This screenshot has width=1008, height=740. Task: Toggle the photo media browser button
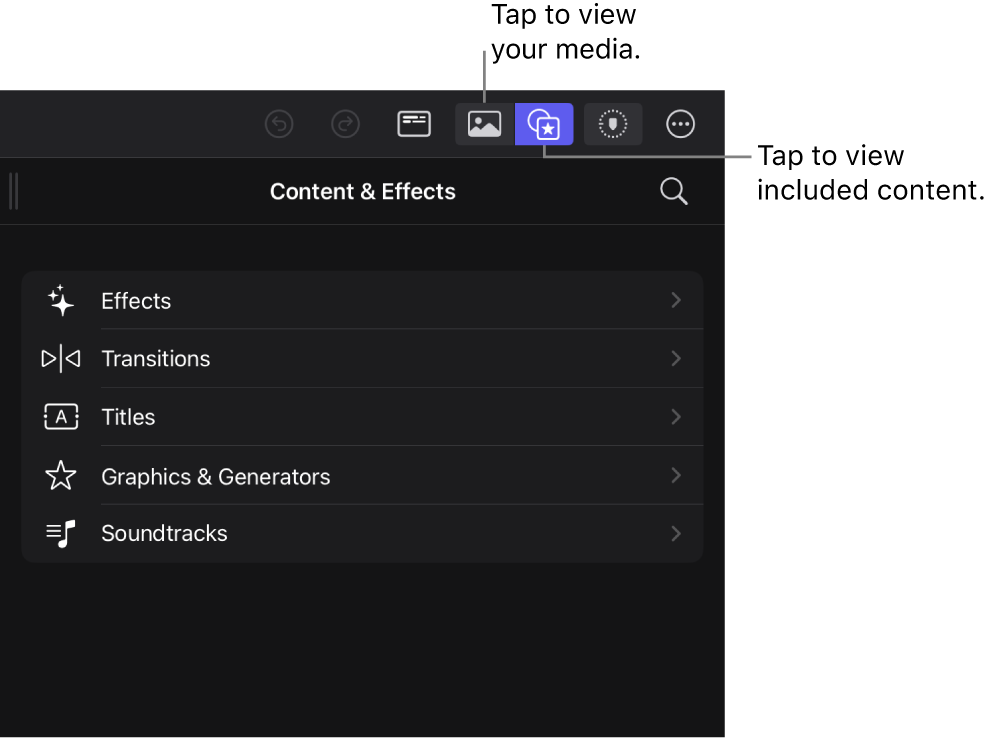[485, 124]
